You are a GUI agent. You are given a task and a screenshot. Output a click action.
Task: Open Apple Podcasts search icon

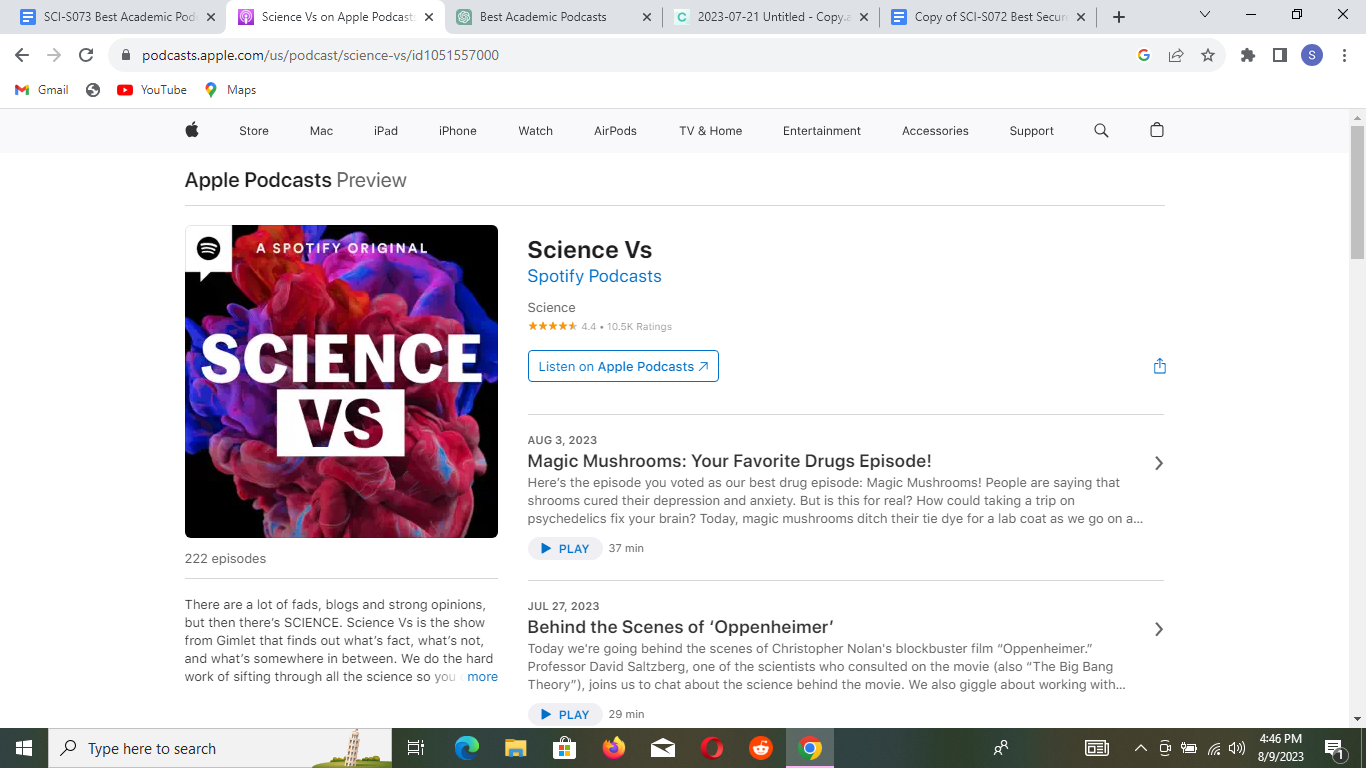(1101, 130)
